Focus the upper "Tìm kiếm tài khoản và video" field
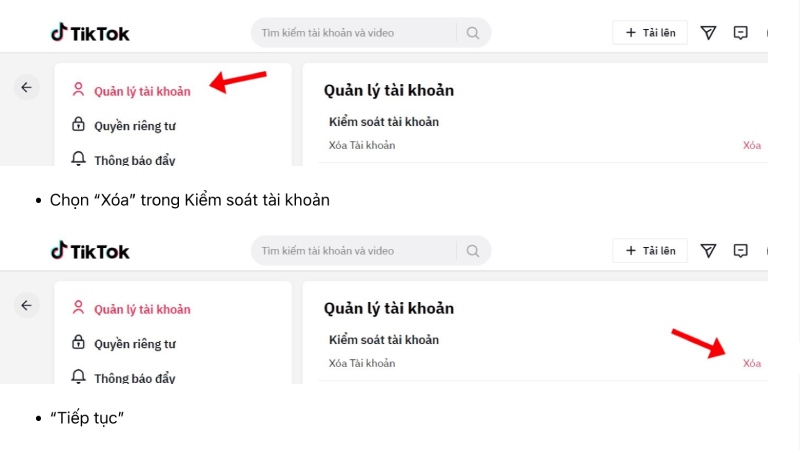The height and width of the screenshot is (450, 800). click(x=355, y=33)
